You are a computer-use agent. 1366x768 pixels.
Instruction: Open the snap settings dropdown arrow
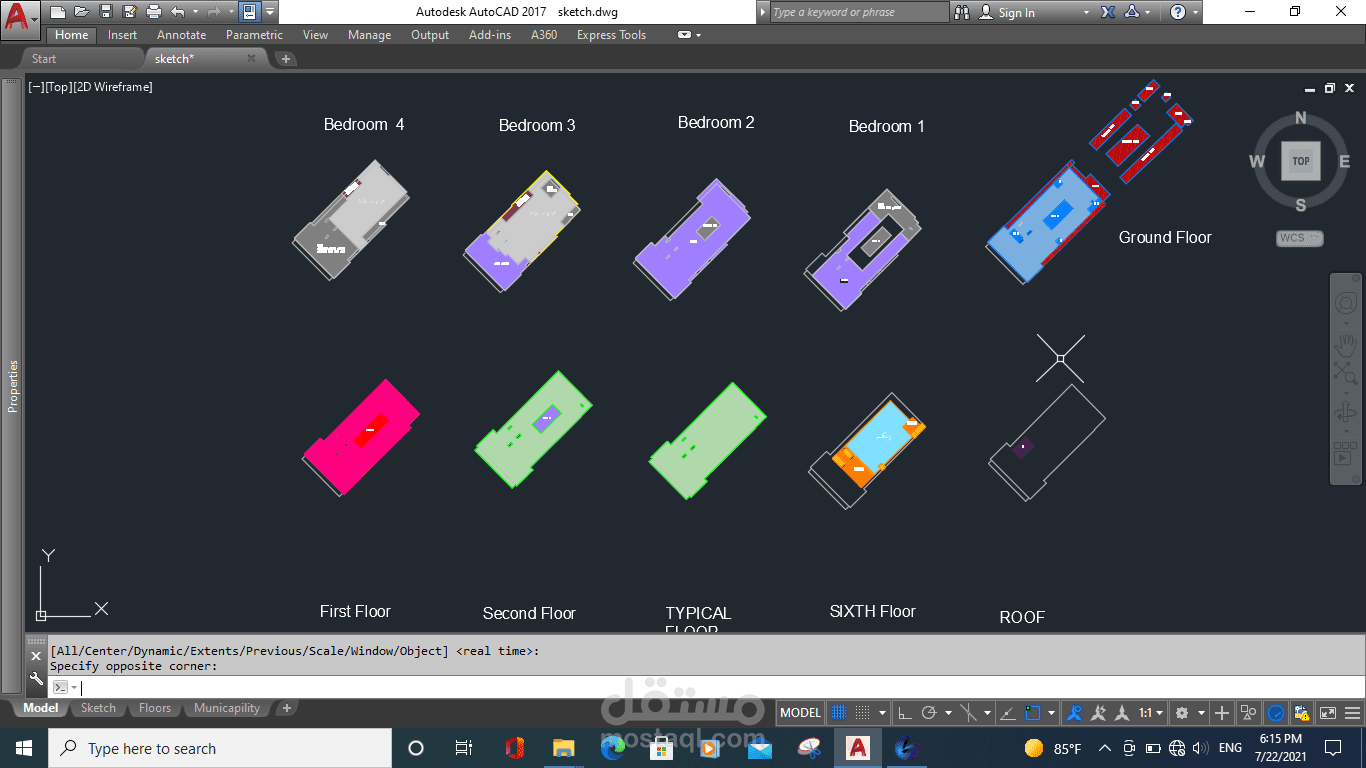coord(882,713)
